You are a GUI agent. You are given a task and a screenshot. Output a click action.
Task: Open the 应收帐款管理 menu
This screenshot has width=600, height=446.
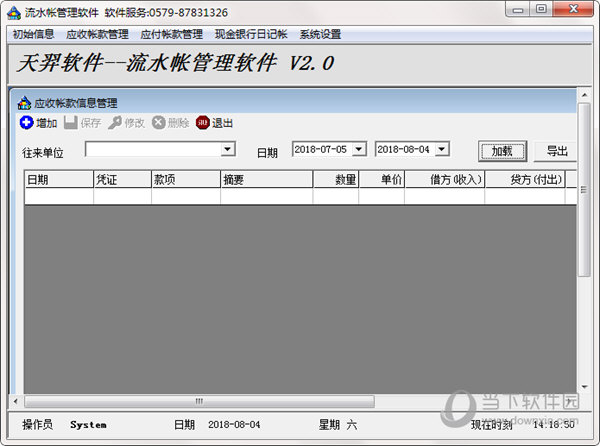coord(97,34)
